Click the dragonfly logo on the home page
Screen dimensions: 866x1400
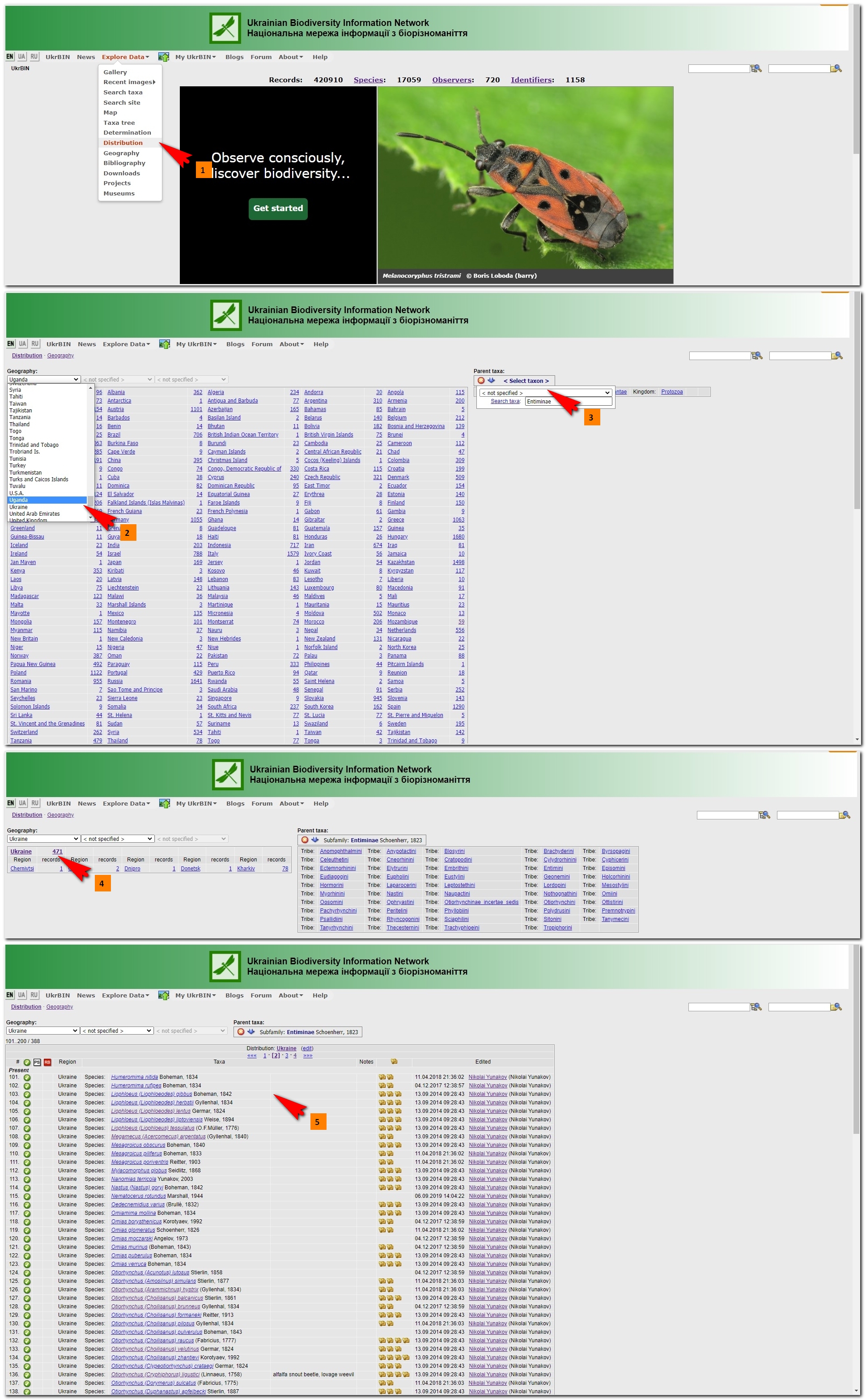click(225, 28)
